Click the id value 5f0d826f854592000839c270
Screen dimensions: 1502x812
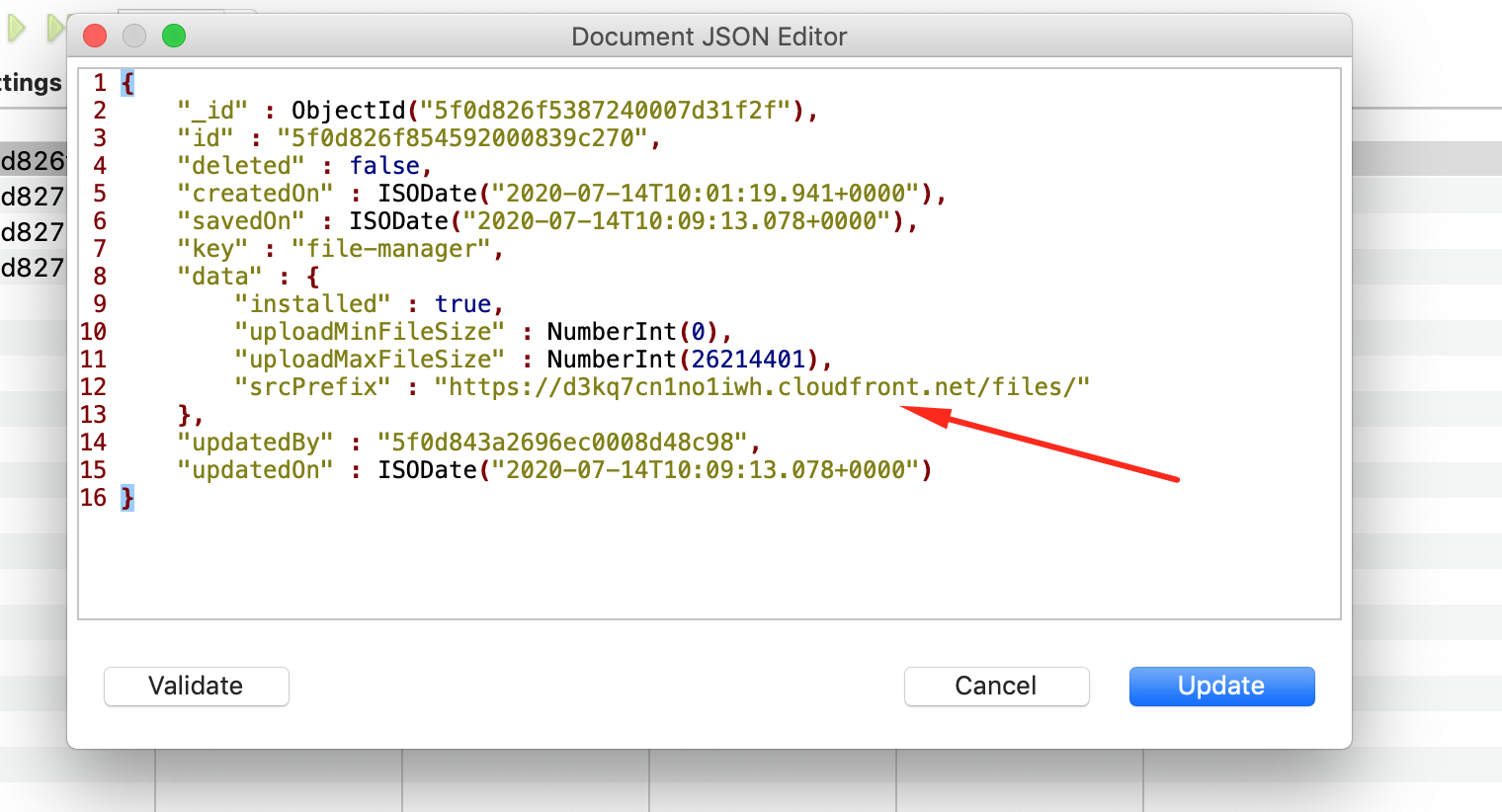[462, 138]
